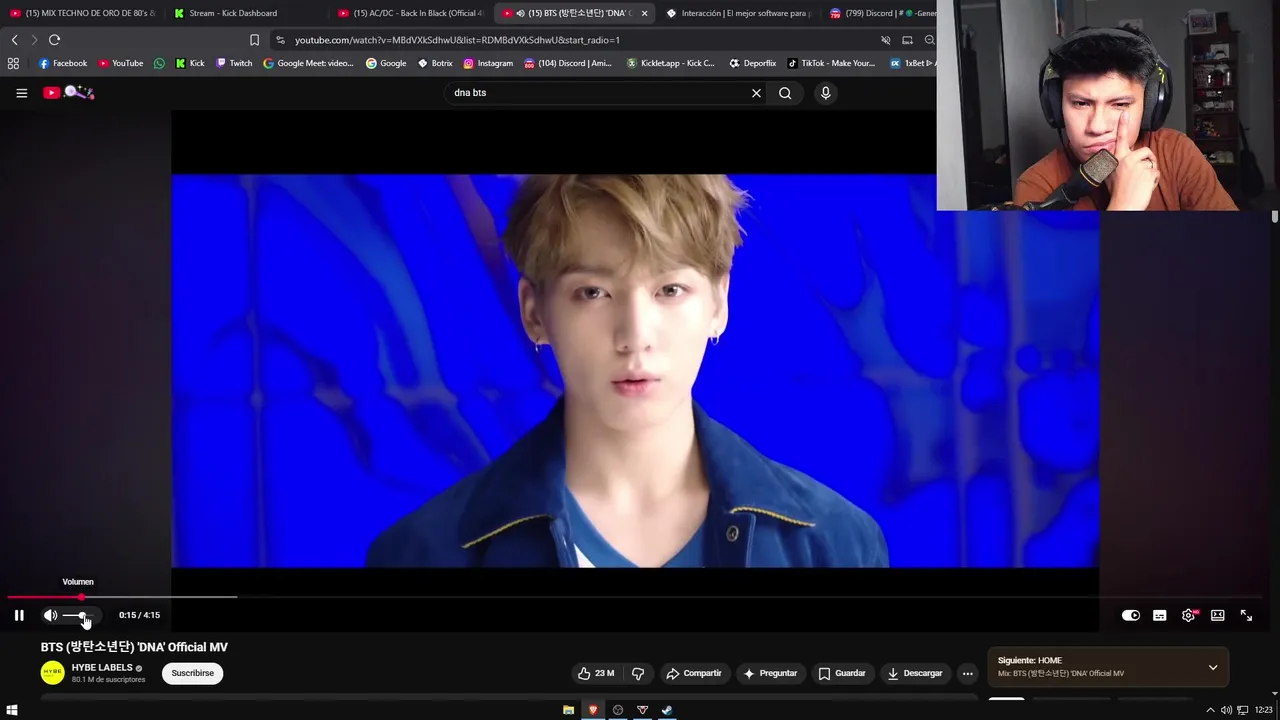The height and width of the screenshot is (720, 1280).
Task: Open the bookmarks apps grid icon
Action: (13, 63)
